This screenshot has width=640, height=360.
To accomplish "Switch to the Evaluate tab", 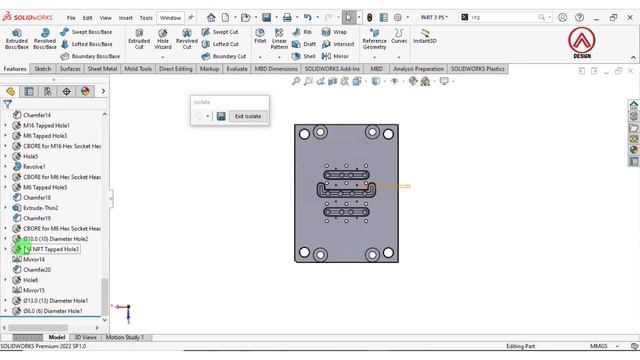I will (237, 69).
